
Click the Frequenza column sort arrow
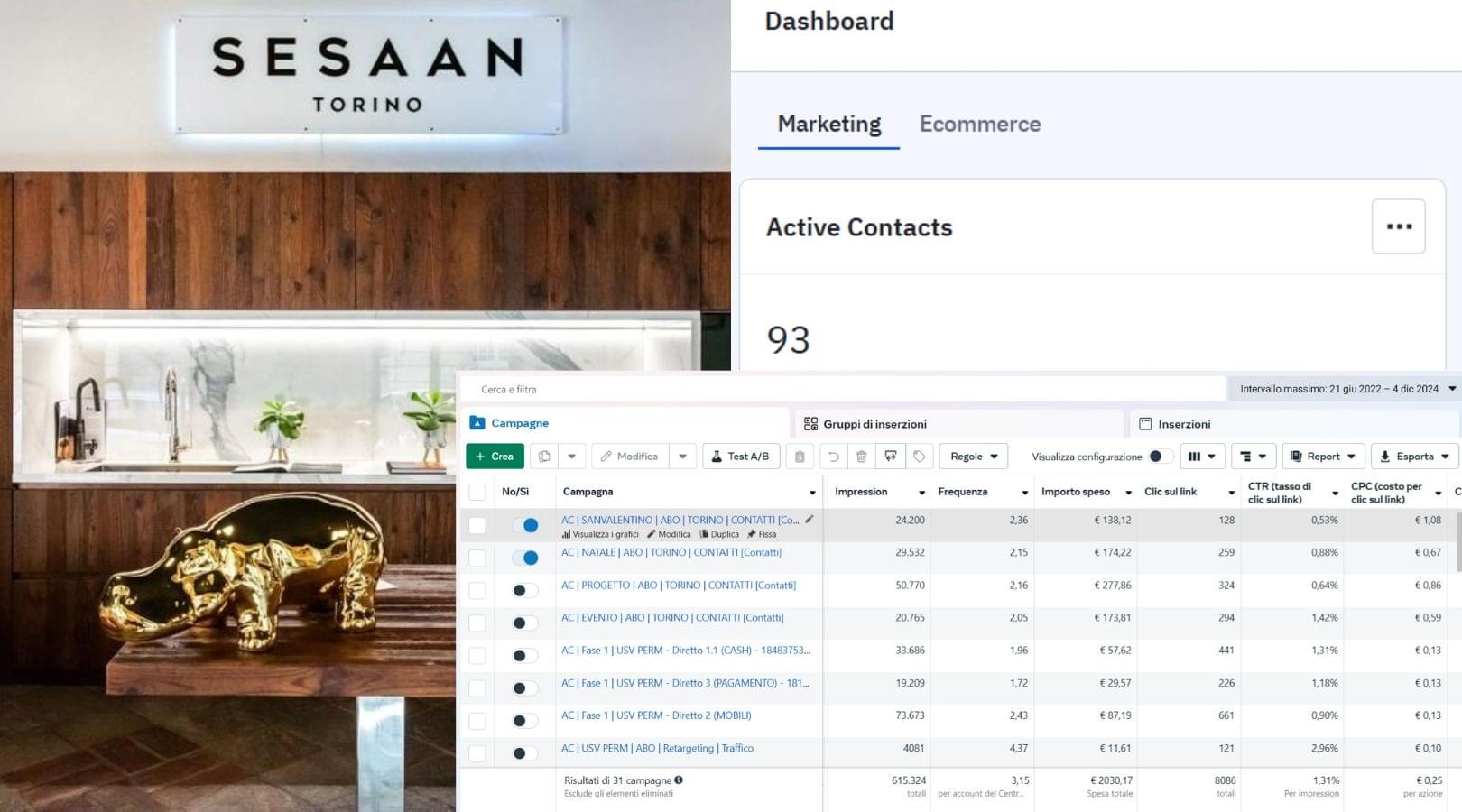(x=1024, y=493)
